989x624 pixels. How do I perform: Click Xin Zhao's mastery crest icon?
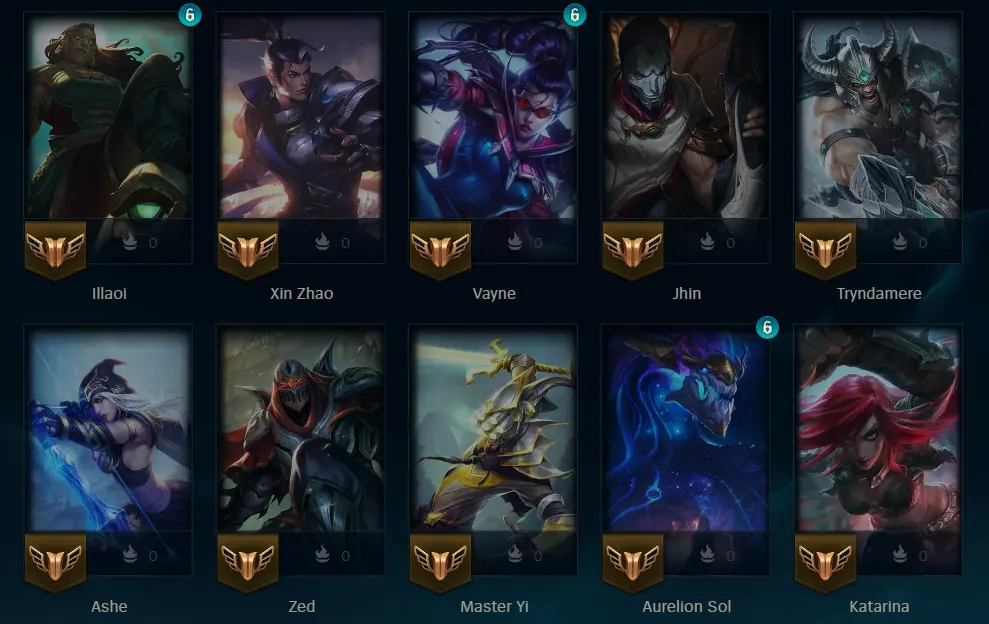point(248,250)
